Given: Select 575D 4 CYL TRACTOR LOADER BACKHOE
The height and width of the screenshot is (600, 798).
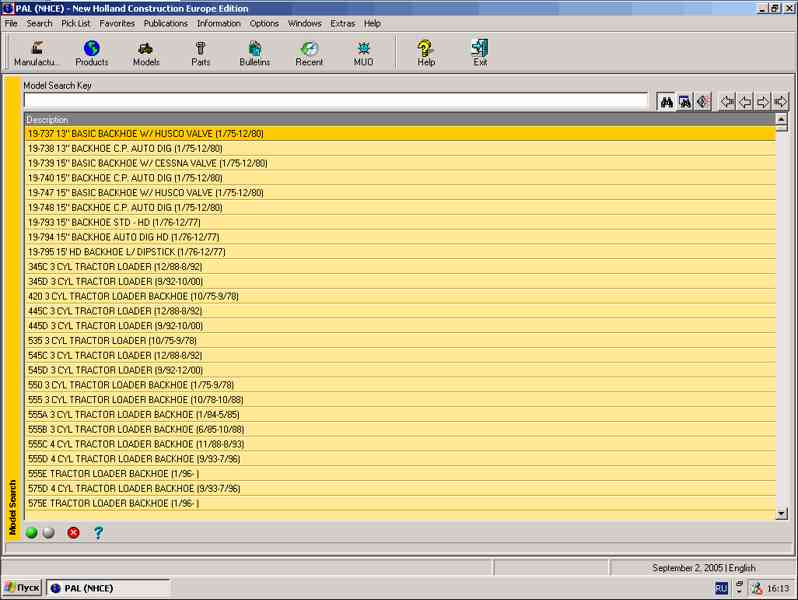Looking at the screenshot, I should [x=400, y=488].
